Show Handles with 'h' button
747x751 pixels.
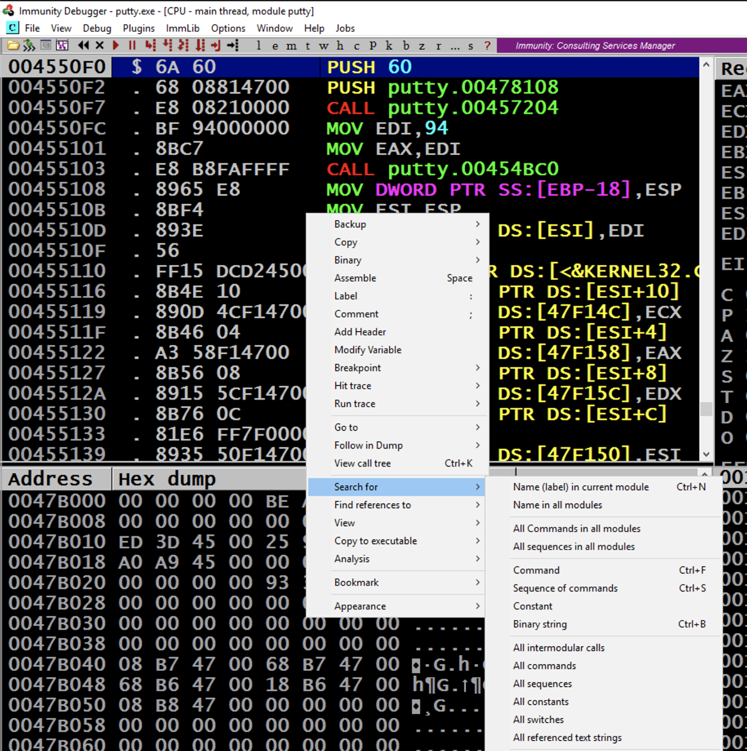pos(340,46)
